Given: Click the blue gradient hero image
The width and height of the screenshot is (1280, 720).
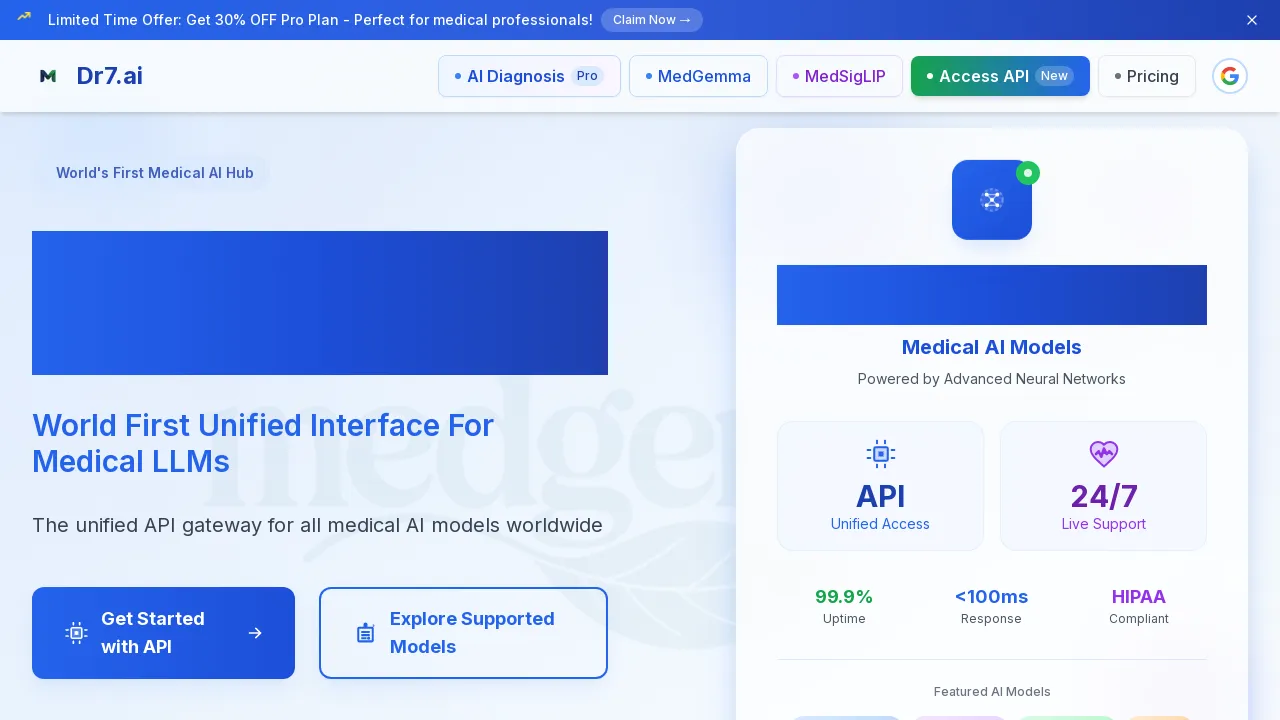Looking at the screenshot, I should 320,302.
